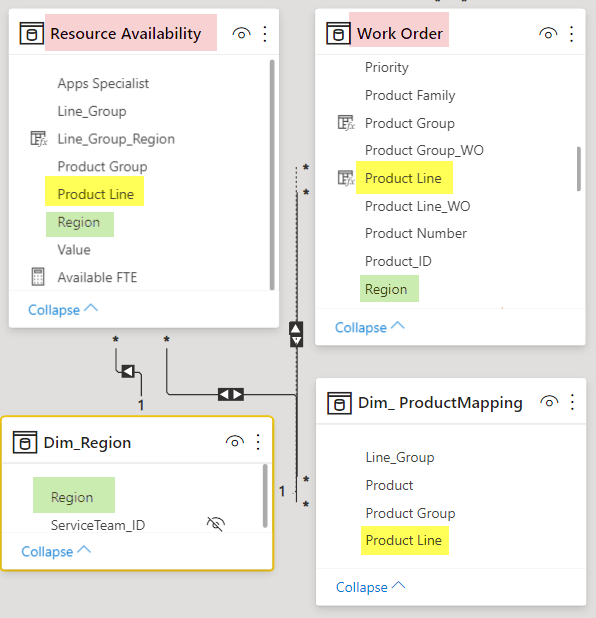Select Line_Group_Region calculated column
Viewport: 596px width, 618px height.
116,139
